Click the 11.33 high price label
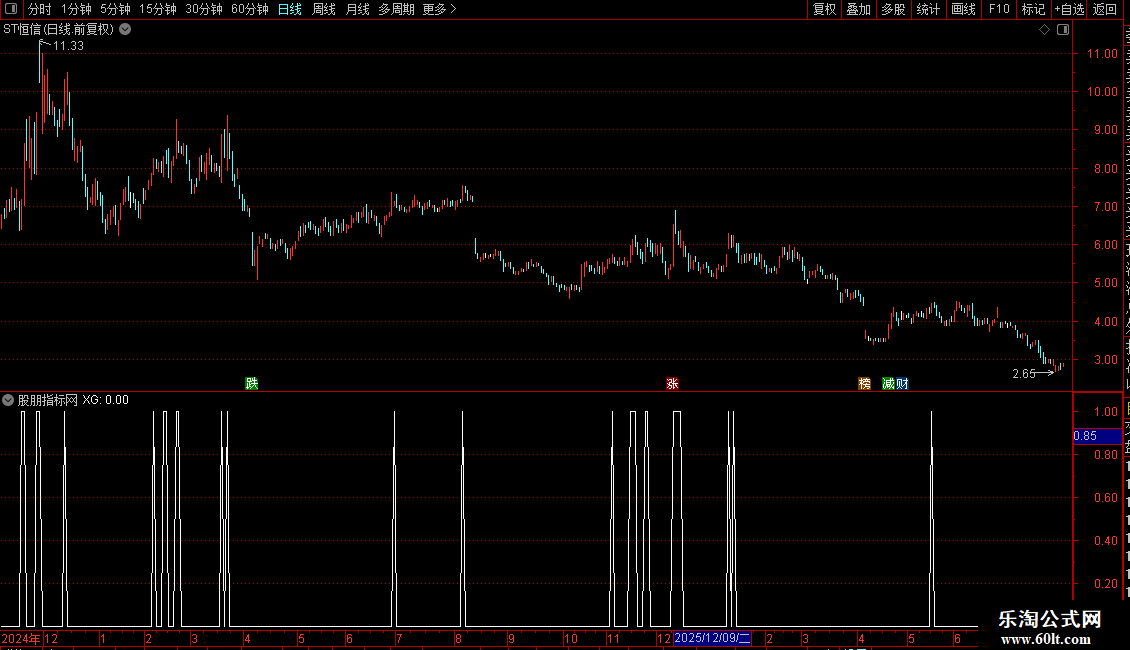This screenshot has width=1130, height=650. (68, 45)
